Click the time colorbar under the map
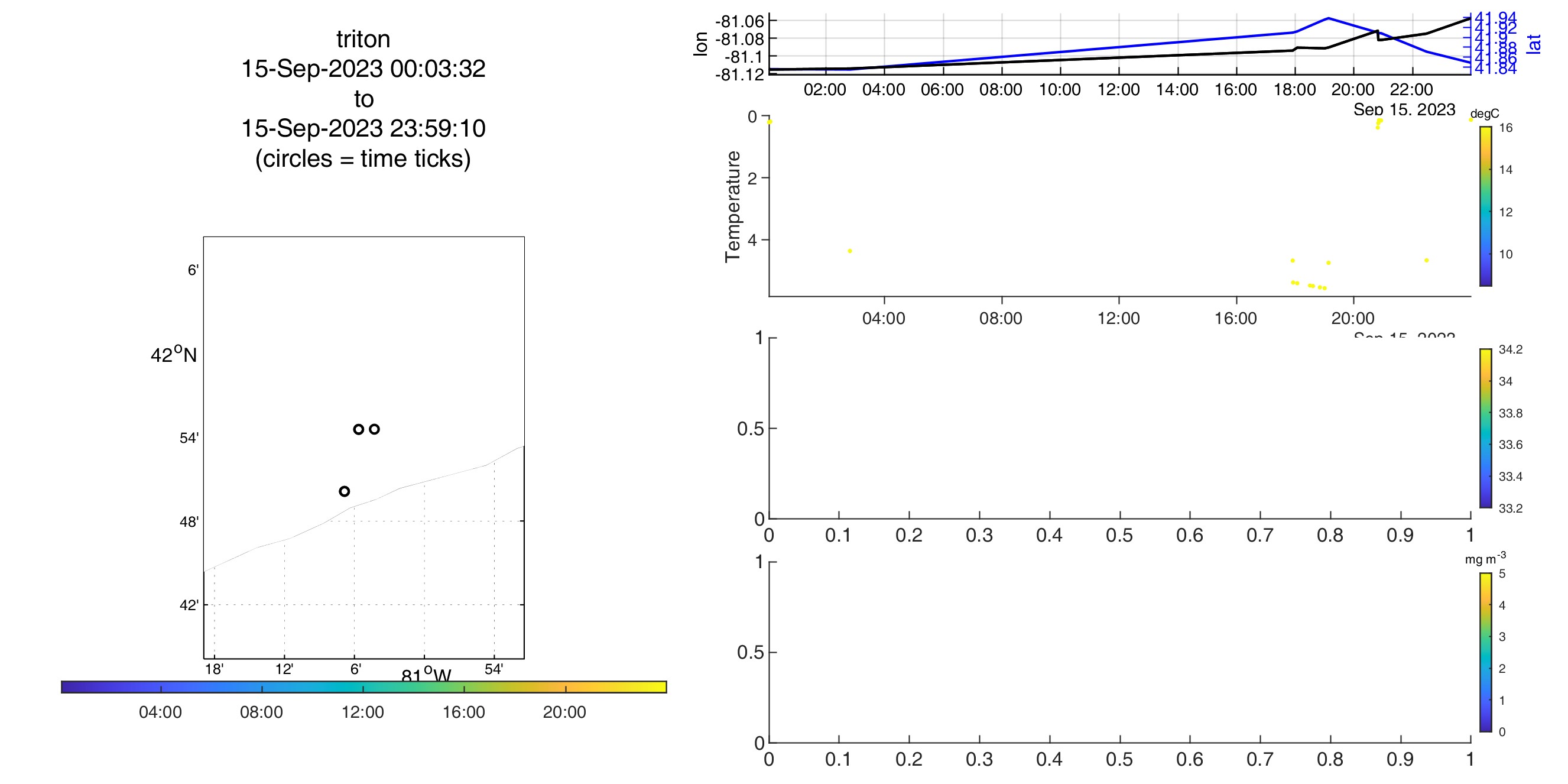Viewport: 1568px width, 784px height. (364, 687)
